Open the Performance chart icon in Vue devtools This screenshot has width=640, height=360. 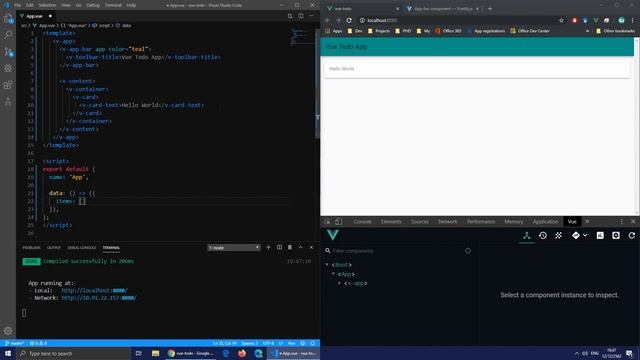(x=600, y=236)
